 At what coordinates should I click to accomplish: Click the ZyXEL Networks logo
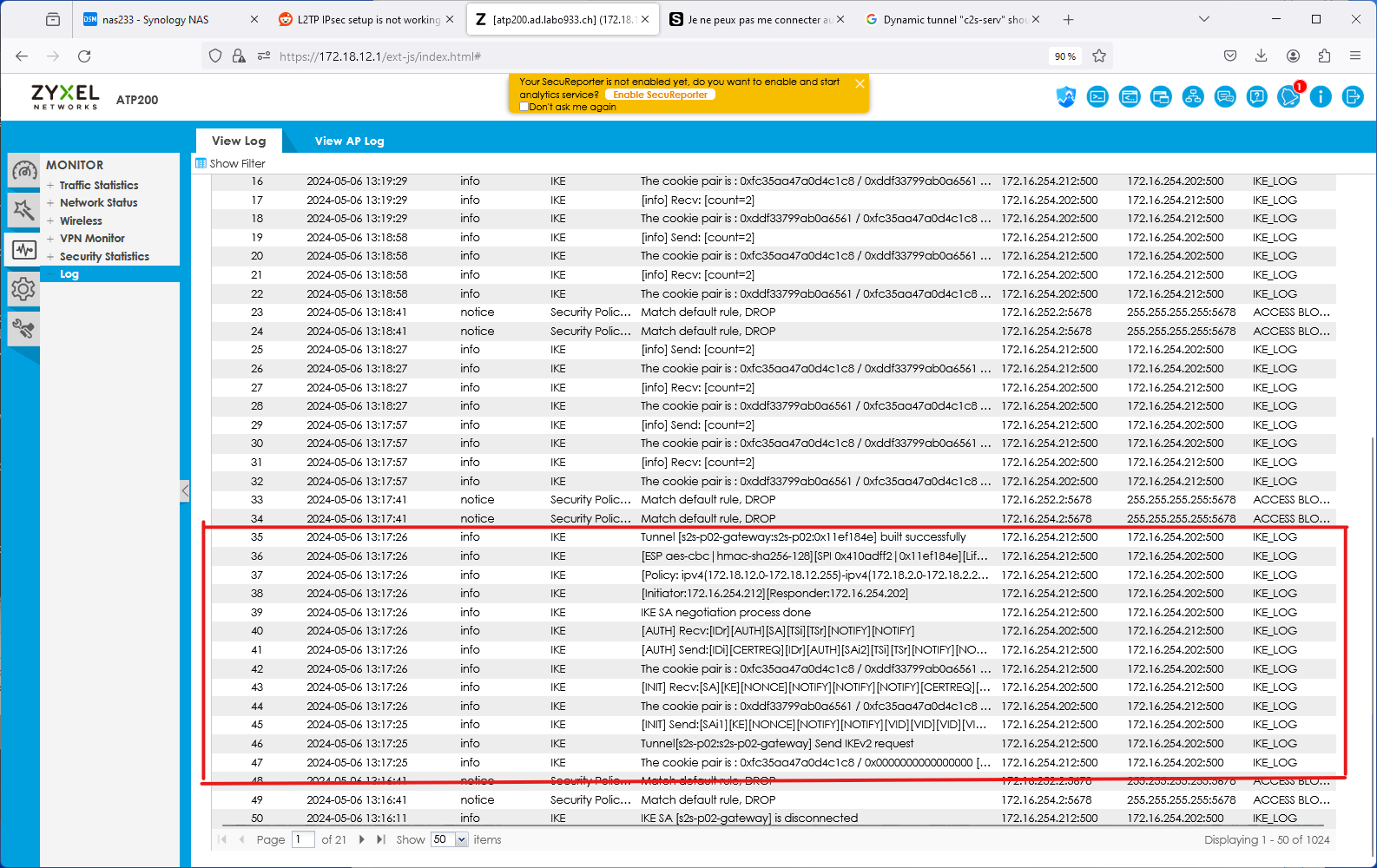[65, 97]
